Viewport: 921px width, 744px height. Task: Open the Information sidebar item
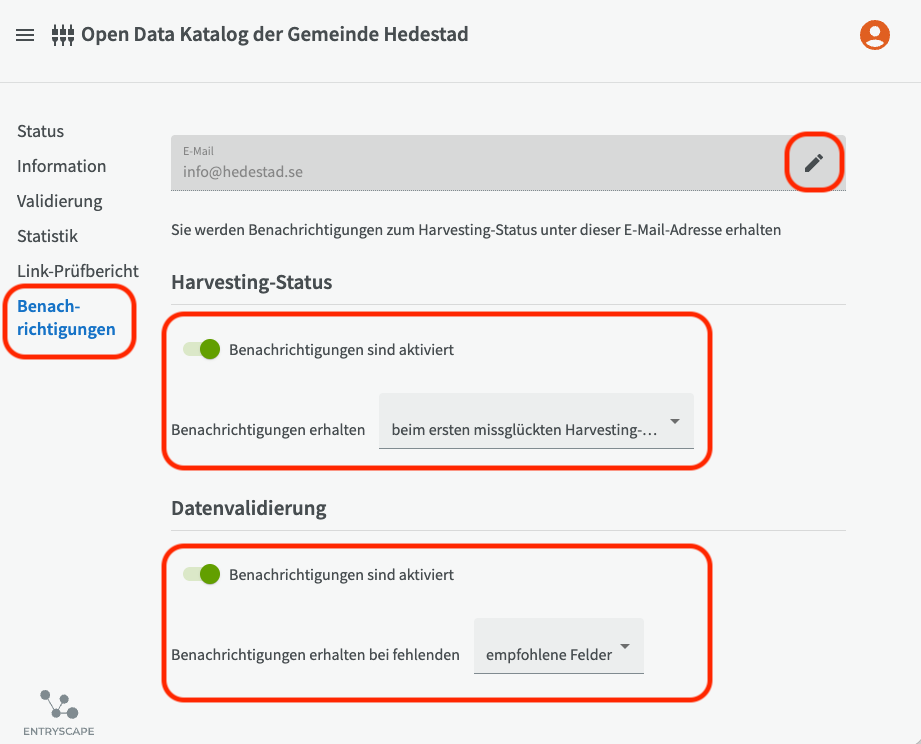coord(61,166)
